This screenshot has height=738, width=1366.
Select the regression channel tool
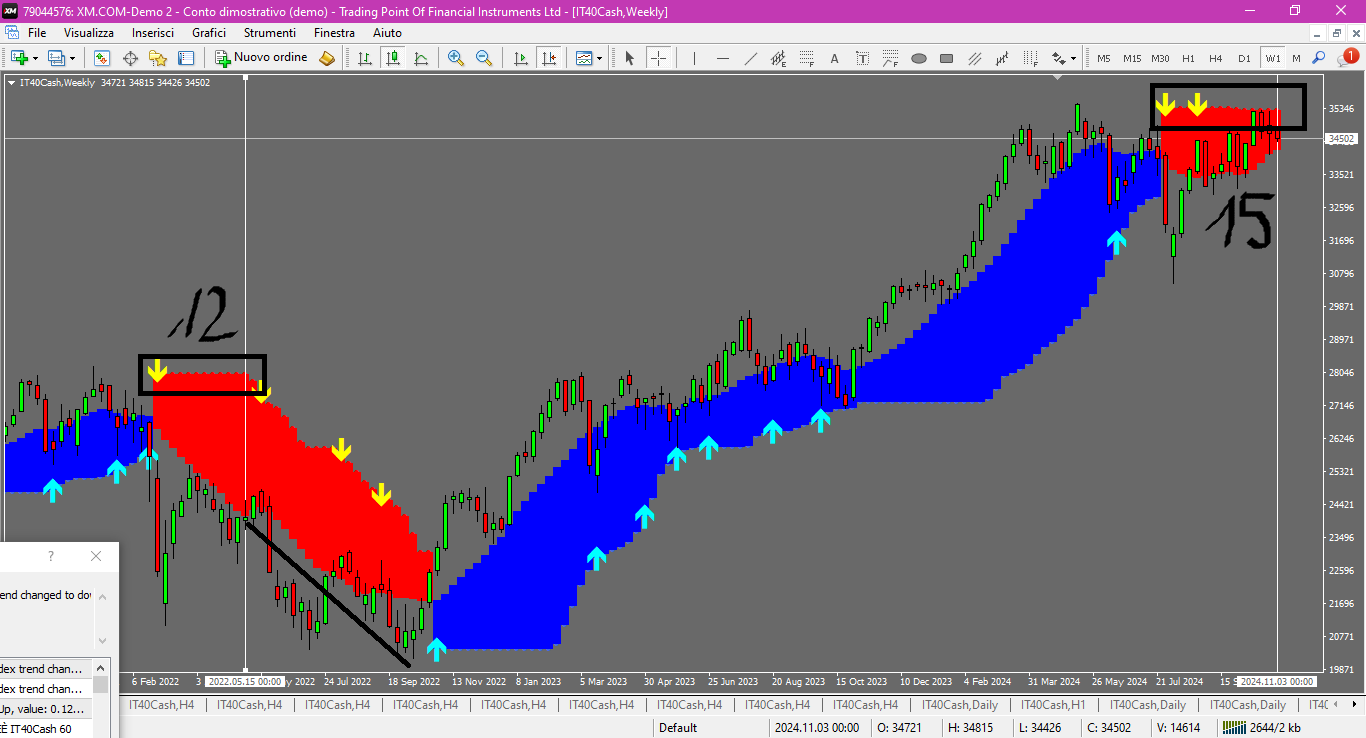click(x=1003, y=58)
